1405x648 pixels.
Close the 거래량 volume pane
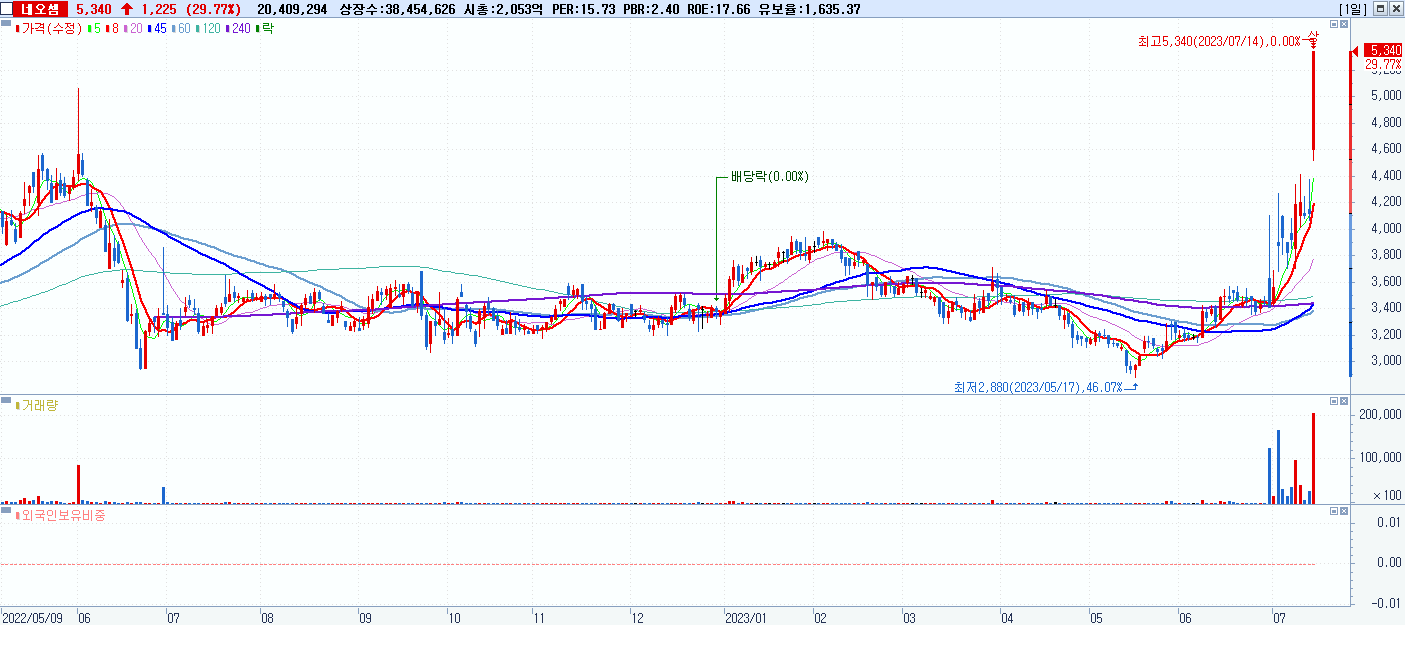point(1344,401)
